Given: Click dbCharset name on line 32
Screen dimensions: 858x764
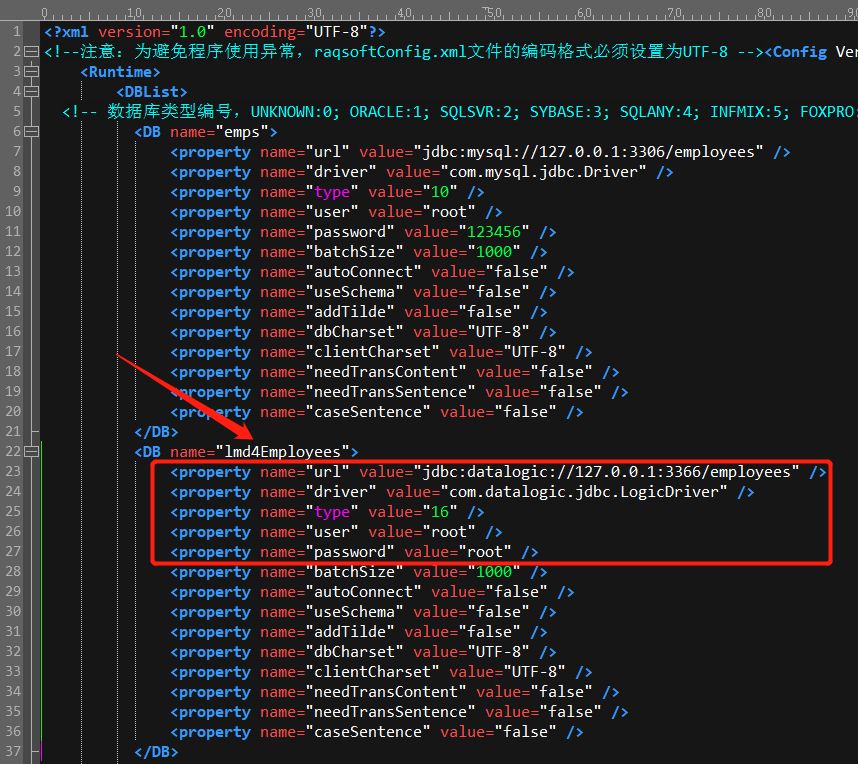Looking at the screenshot, I should pos(354,652).
